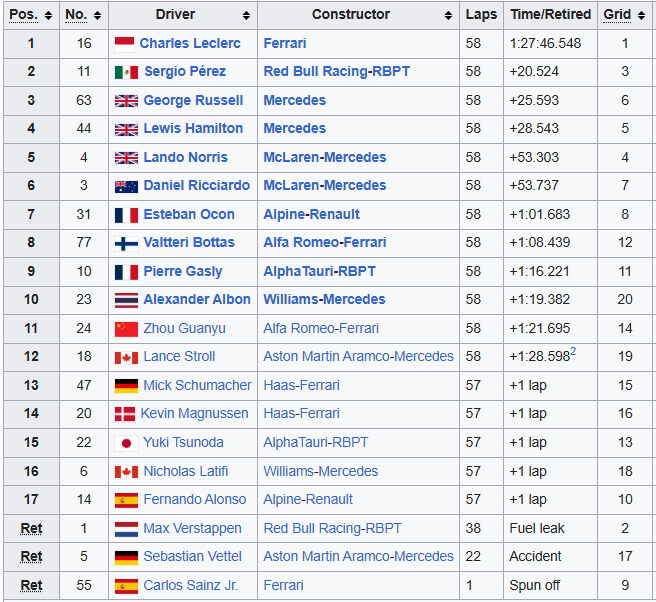Open Haas-Ferrari link in Schumacher row
This screenshot has height=602, width=656.
click(302, 385)
